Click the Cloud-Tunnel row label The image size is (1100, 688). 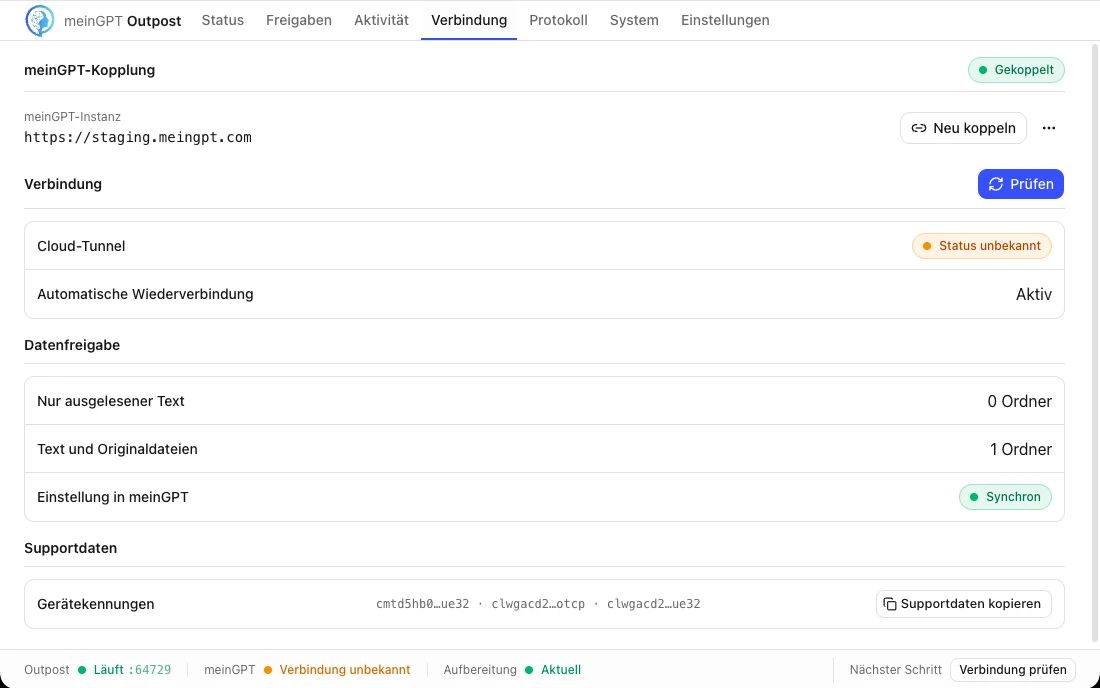(81, 246)
